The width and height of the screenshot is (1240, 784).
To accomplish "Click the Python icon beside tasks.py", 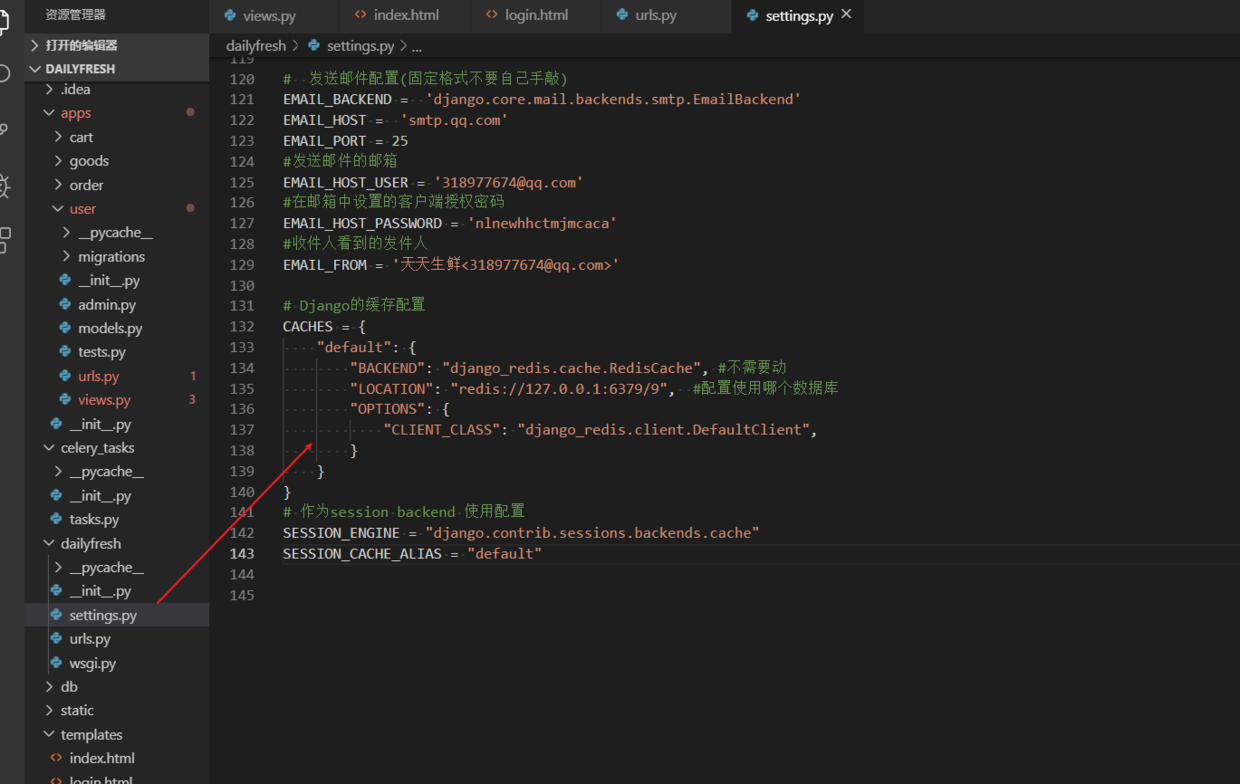I will pos(57,519).
